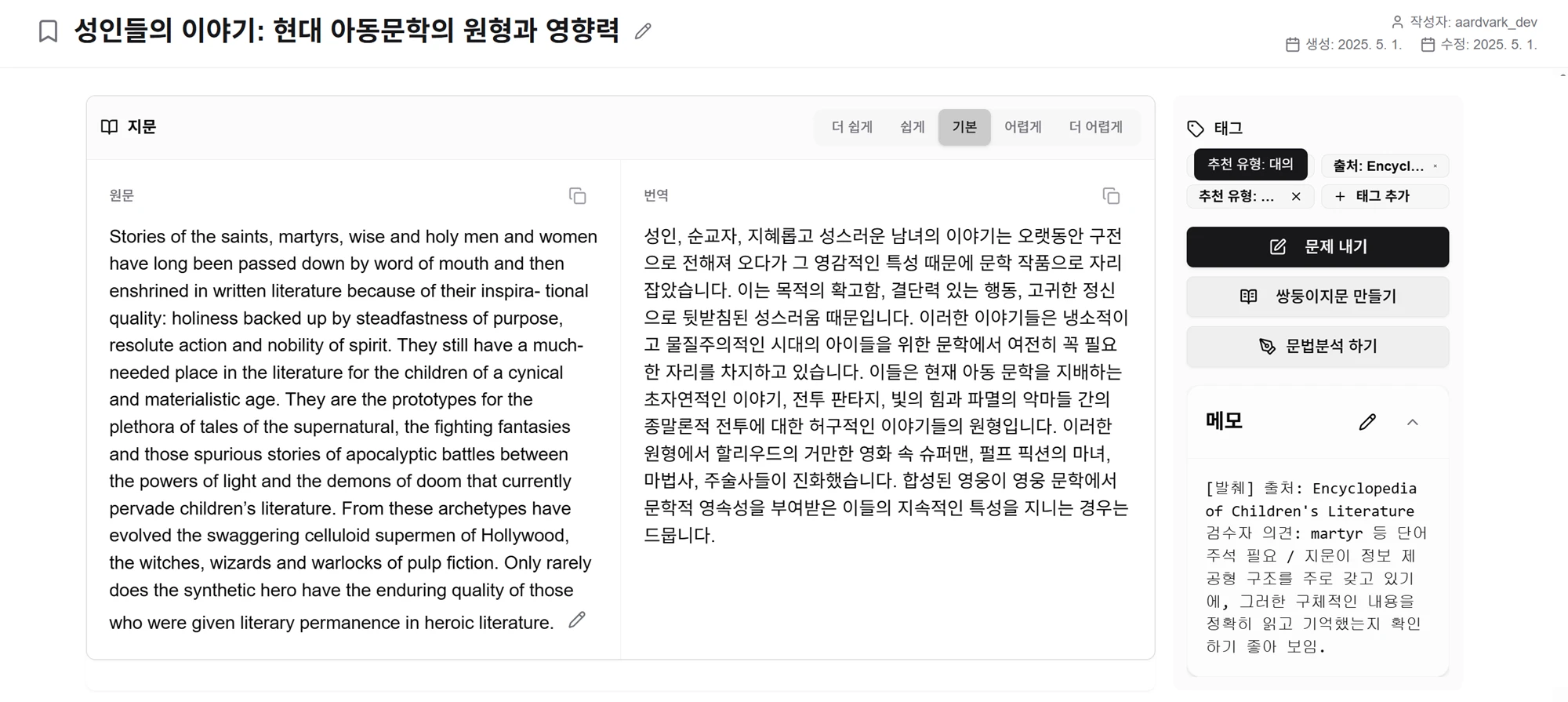Screen dimensions: 1568x702
Task: Click pencil icon after the English passage
Action: coord(577,620)
